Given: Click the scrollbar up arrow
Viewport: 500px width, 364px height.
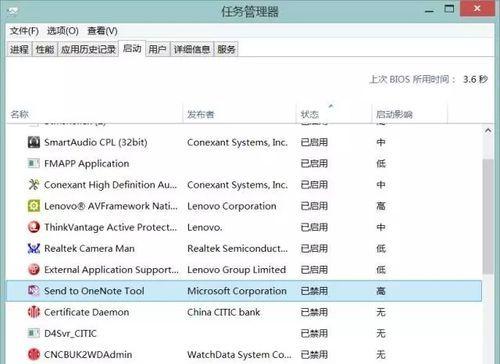Looking at the screenshot, I should [x=488, y=130].
